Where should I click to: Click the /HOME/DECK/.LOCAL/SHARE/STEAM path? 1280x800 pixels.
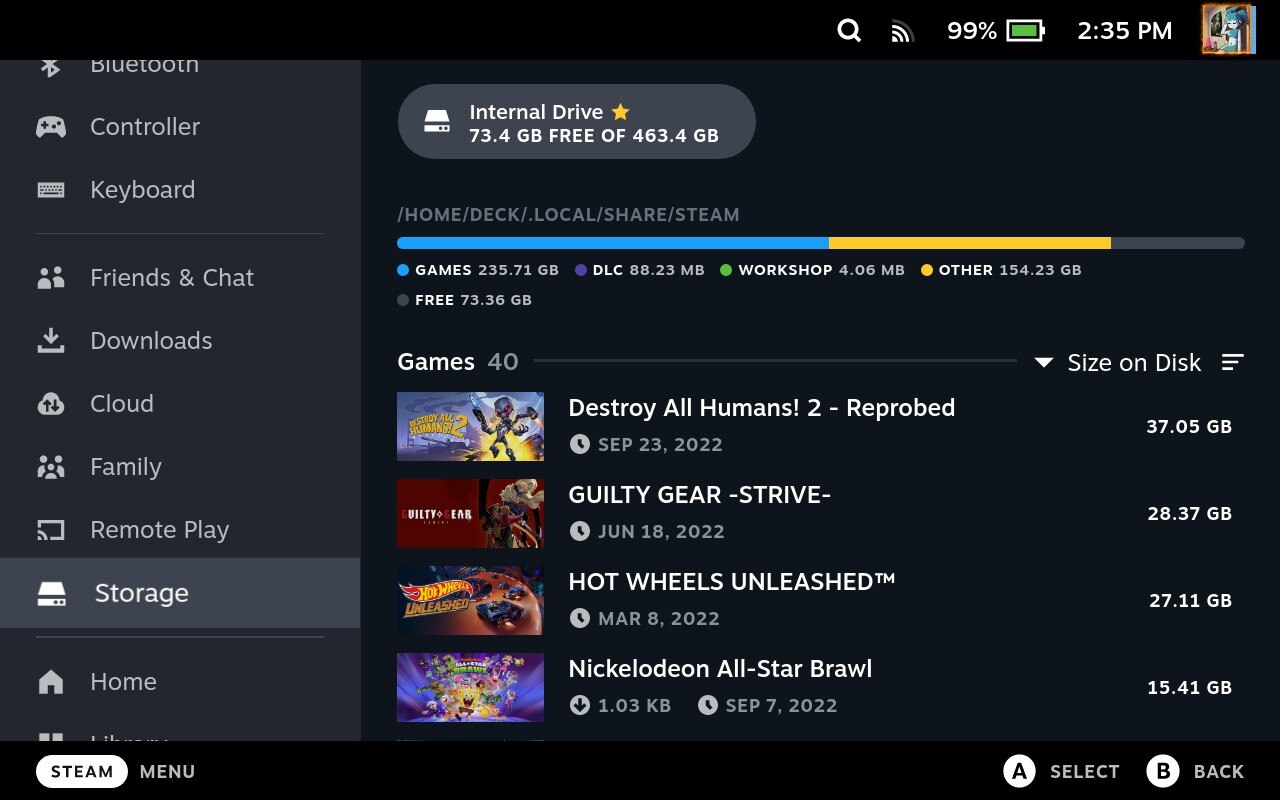coord(568,215)
